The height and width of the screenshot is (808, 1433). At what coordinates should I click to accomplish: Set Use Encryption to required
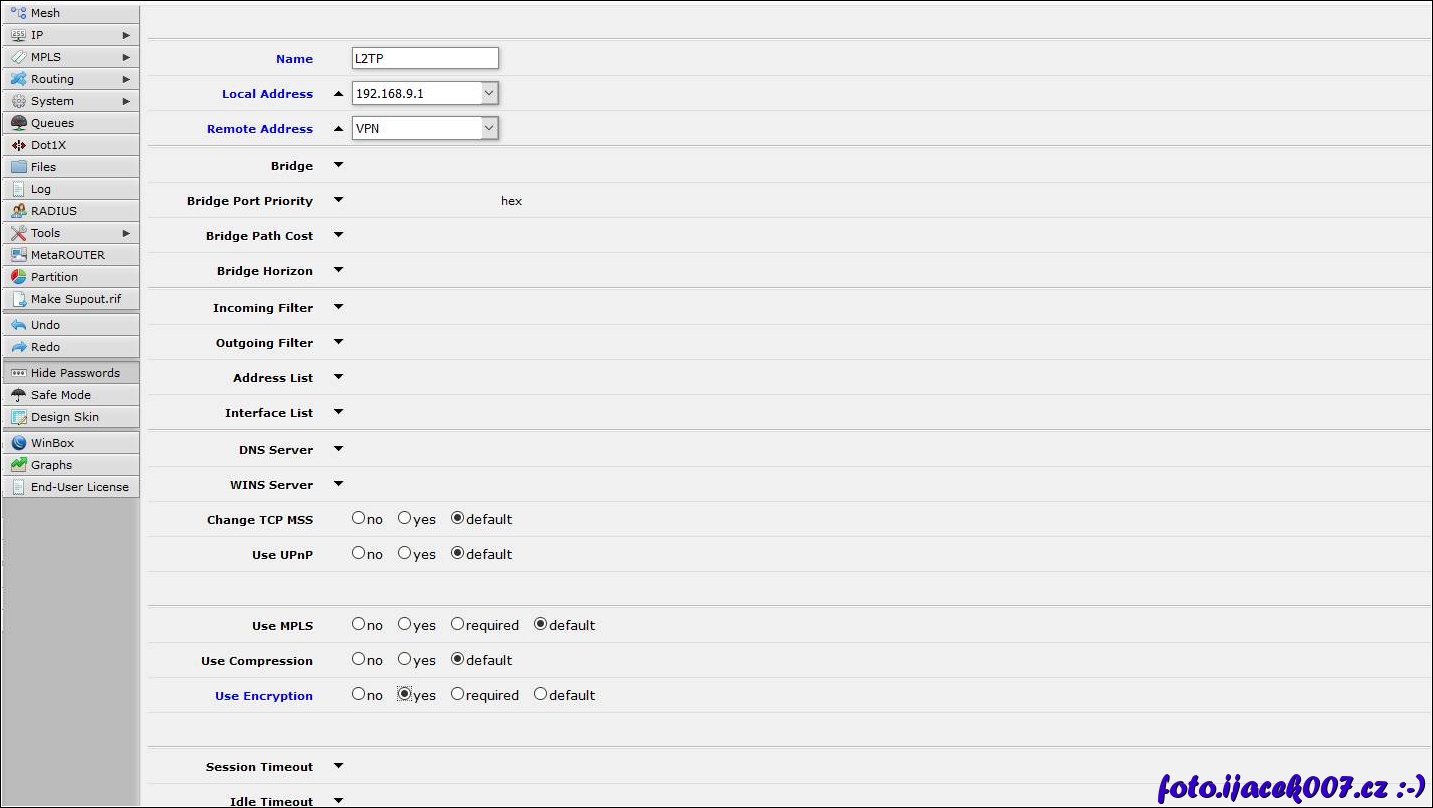point(457,694)
